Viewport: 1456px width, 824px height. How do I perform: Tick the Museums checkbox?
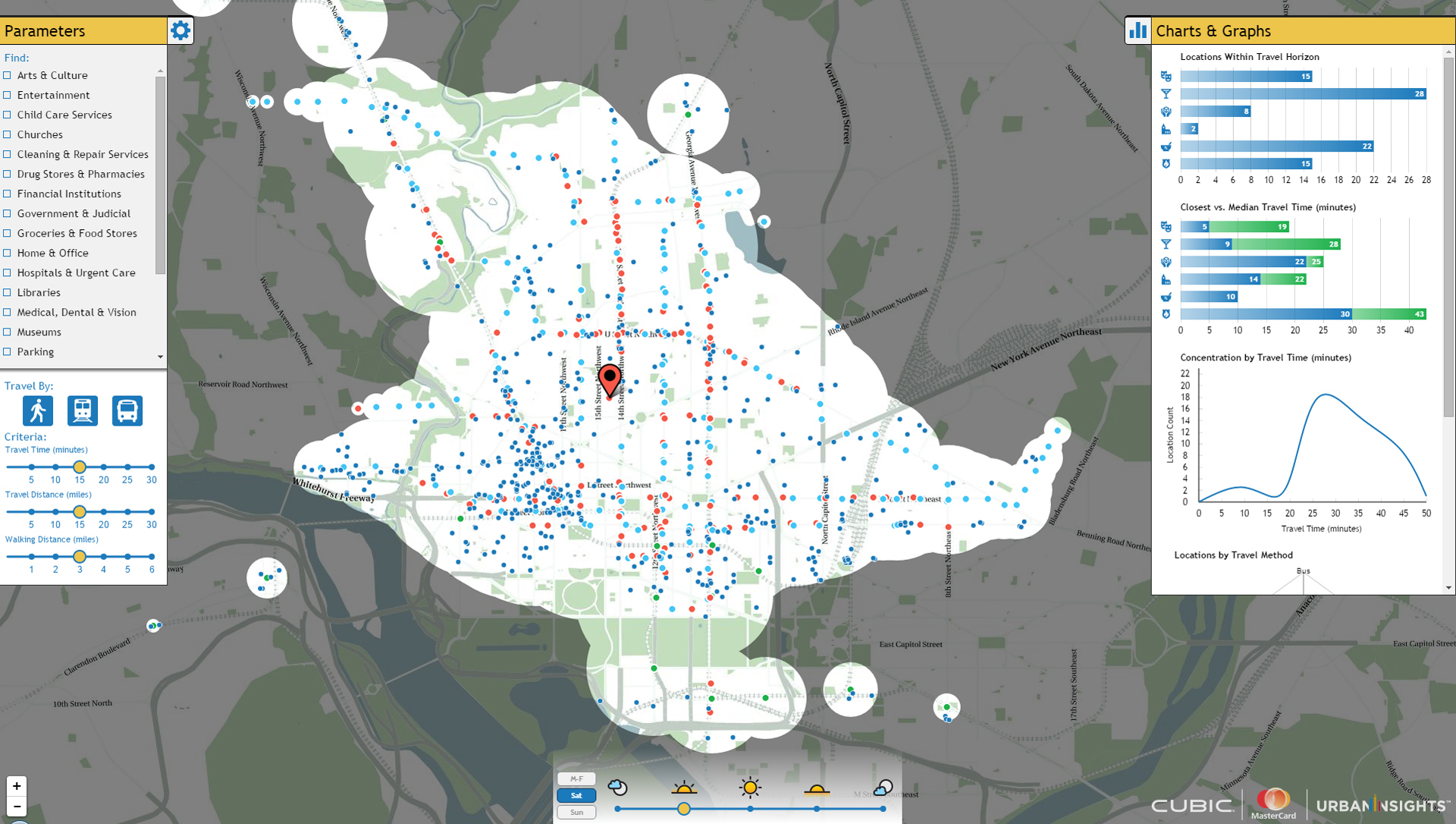point(8,332)
